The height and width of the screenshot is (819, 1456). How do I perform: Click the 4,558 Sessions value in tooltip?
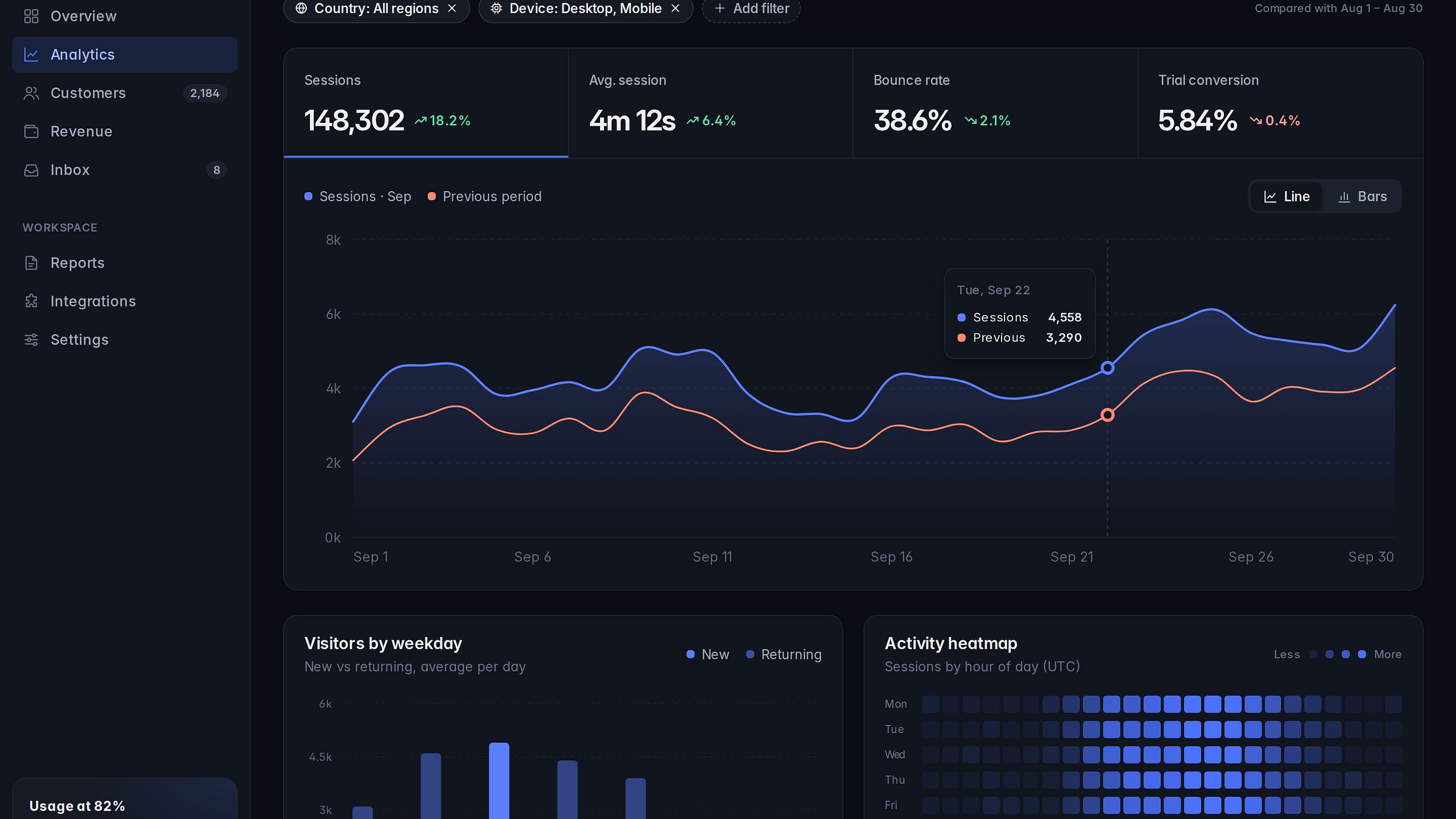1065,317
